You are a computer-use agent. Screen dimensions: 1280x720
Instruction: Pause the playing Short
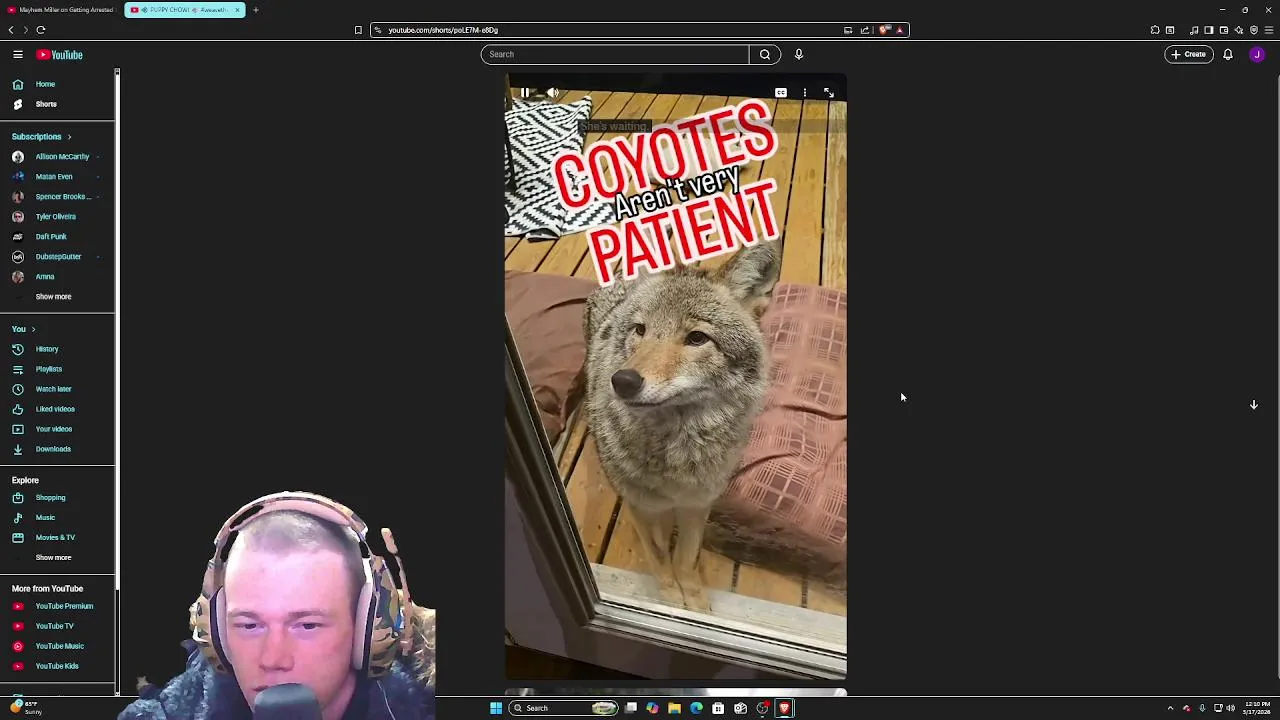coord(525,93)
